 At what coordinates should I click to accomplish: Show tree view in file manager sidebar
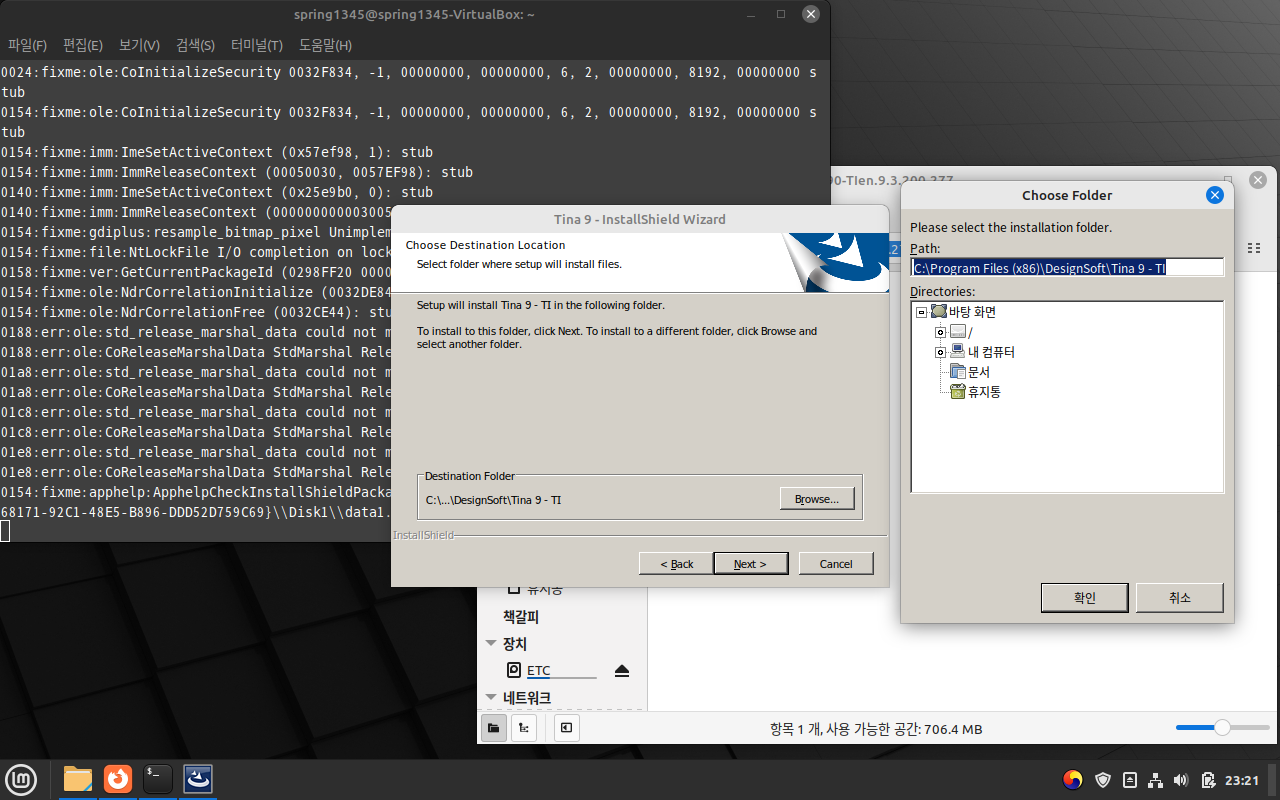point(524,728)
